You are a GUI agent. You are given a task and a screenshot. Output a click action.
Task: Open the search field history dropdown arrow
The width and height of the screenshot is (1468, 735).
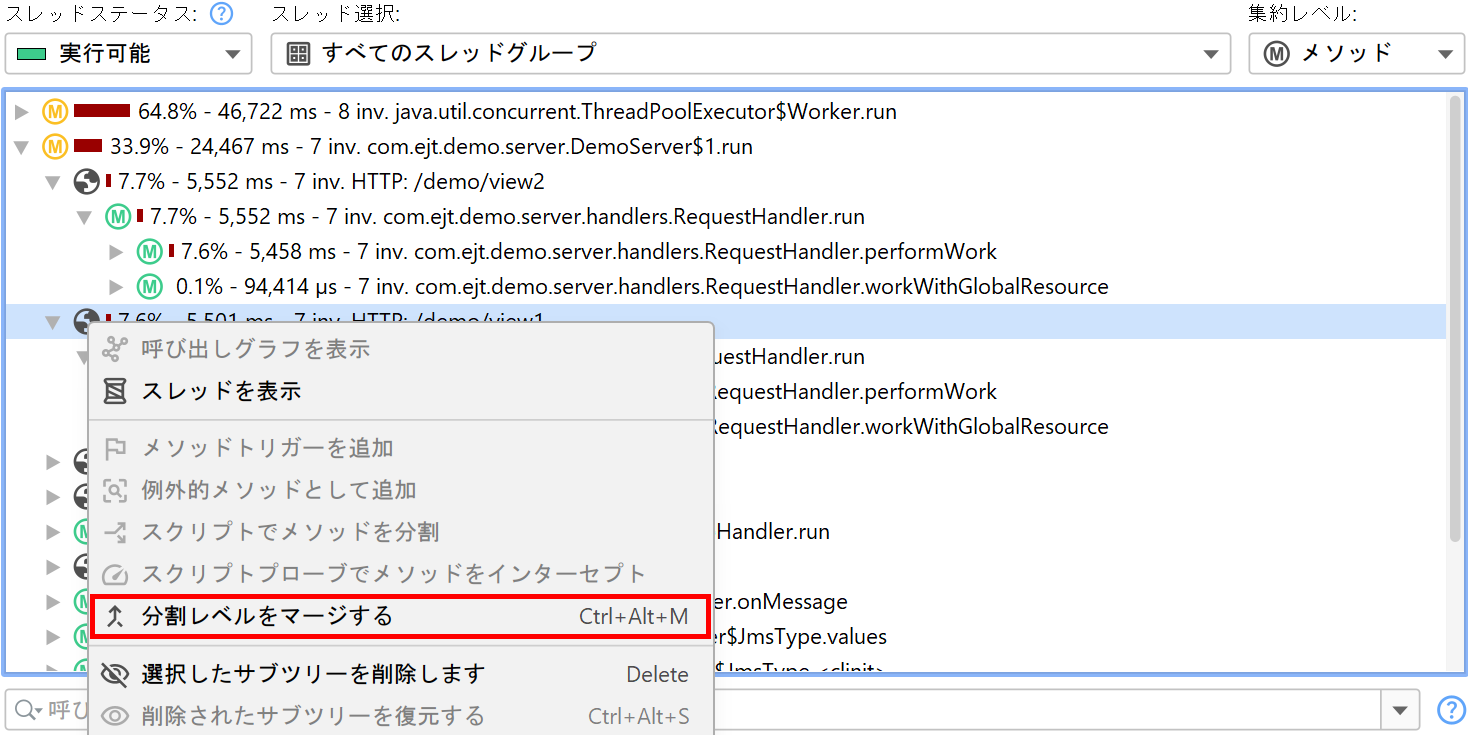point(1399,710)
